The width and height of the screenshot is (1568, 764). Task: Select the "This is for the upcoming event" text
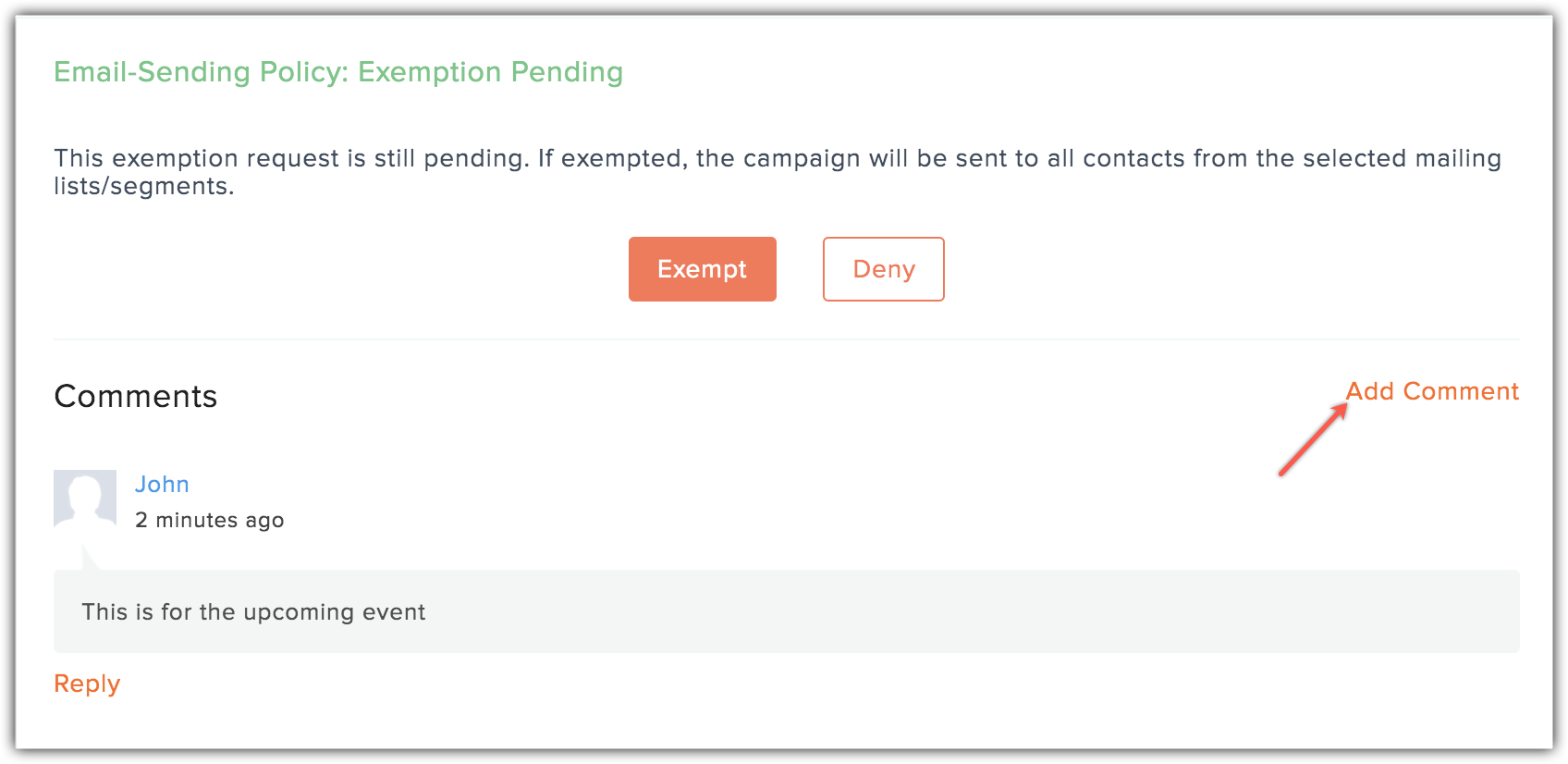coord(253,612)
